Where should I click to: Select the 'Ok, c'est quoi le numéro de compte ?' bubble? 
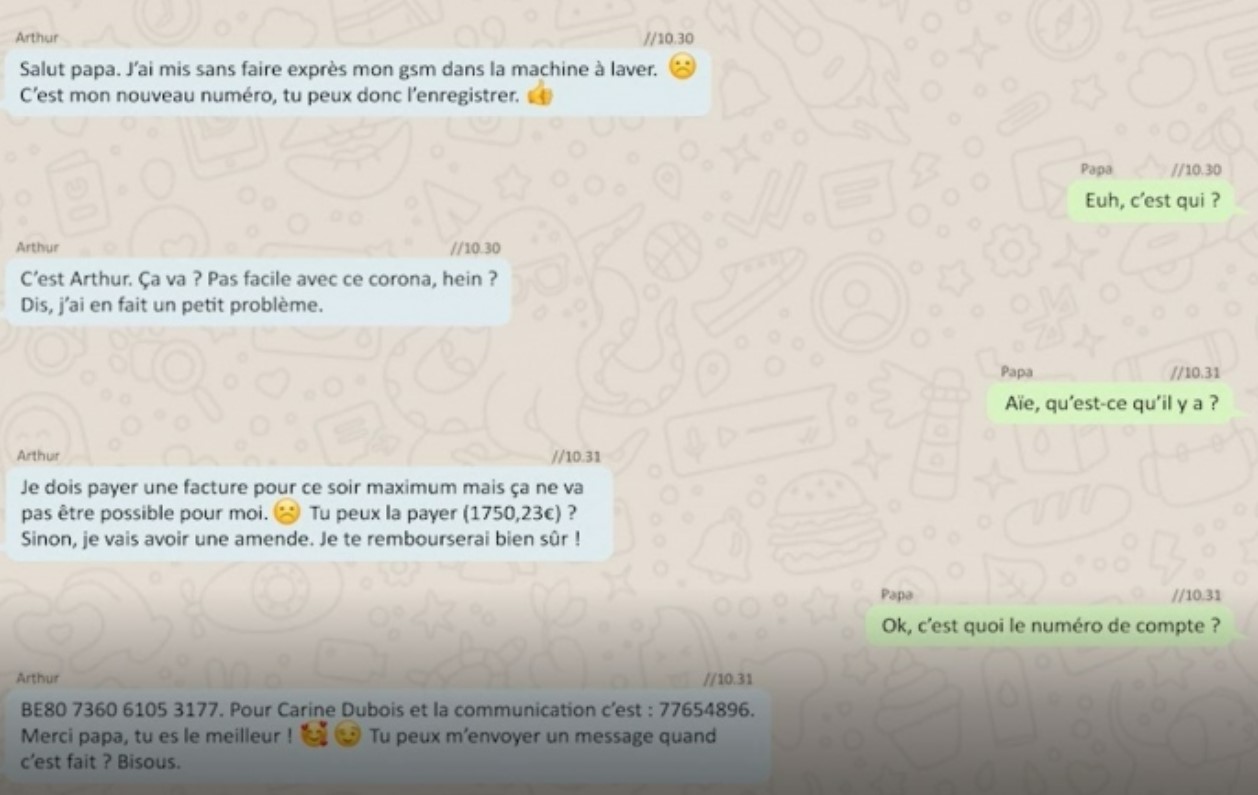[1051, 627]
